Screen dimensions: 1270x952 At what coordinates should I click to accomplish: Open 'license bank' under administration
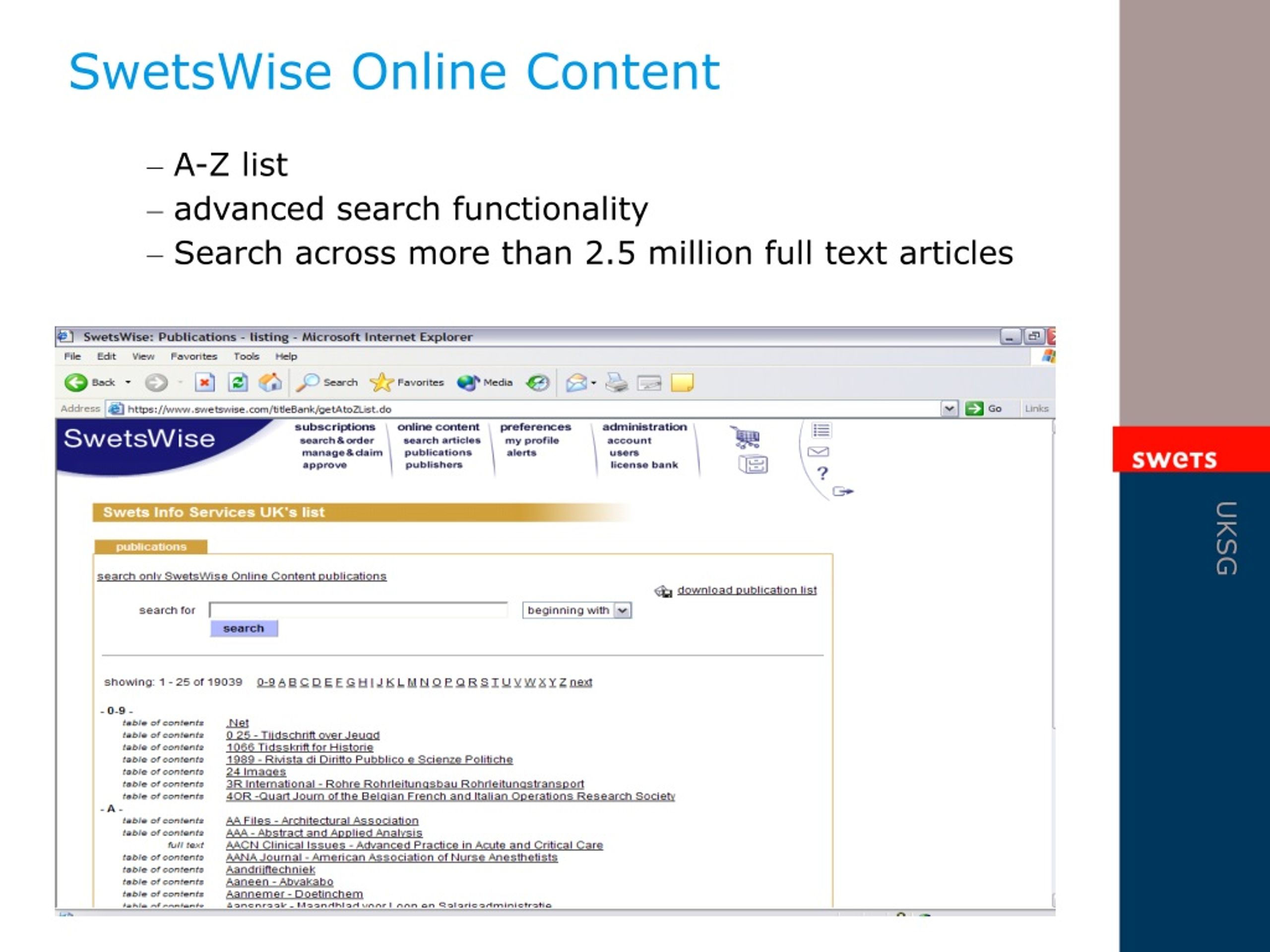(x=644, y=465)
